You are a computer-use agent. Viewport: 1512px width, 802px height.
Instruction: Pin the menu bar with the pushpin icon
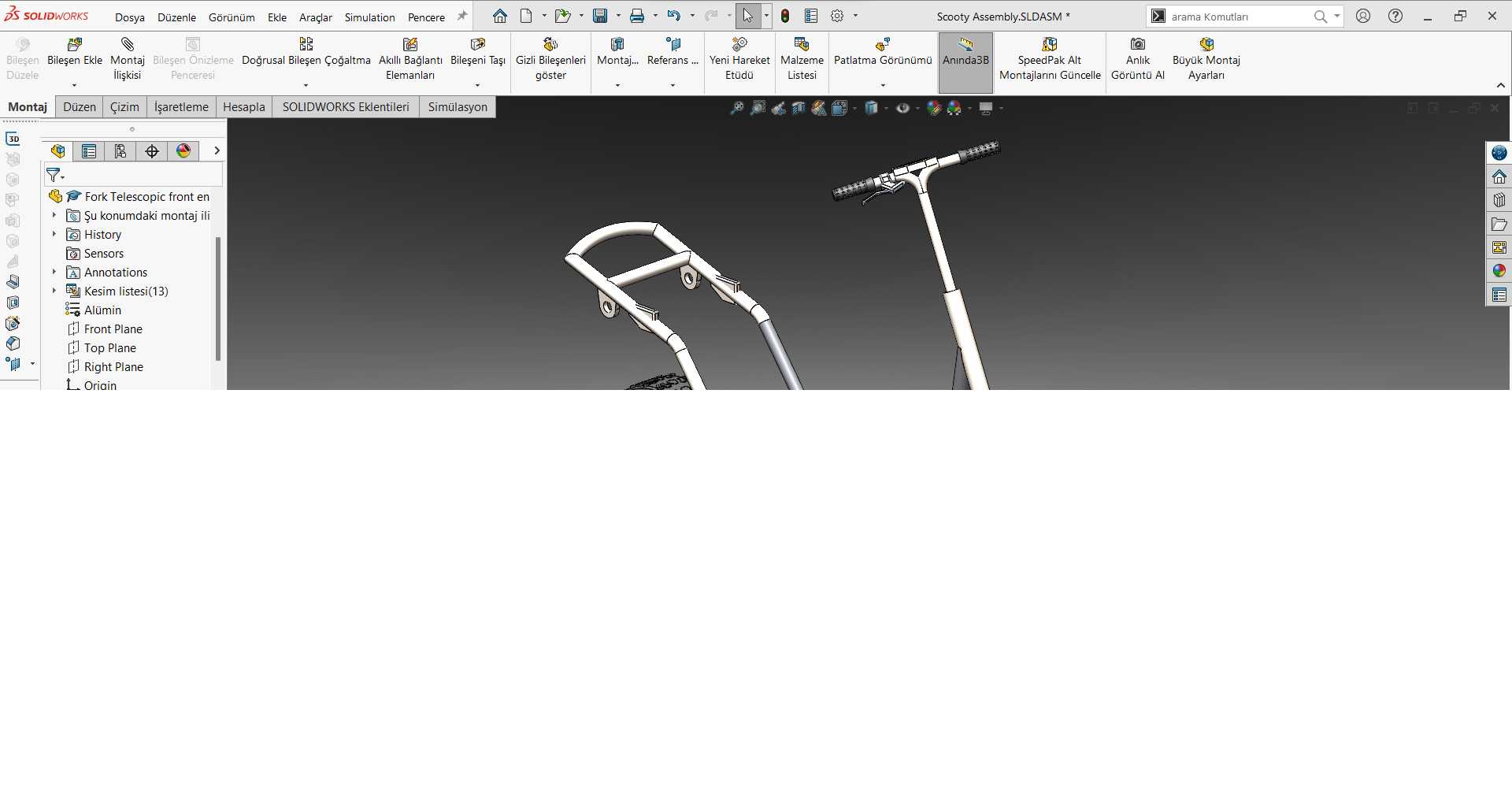point(462,16)
